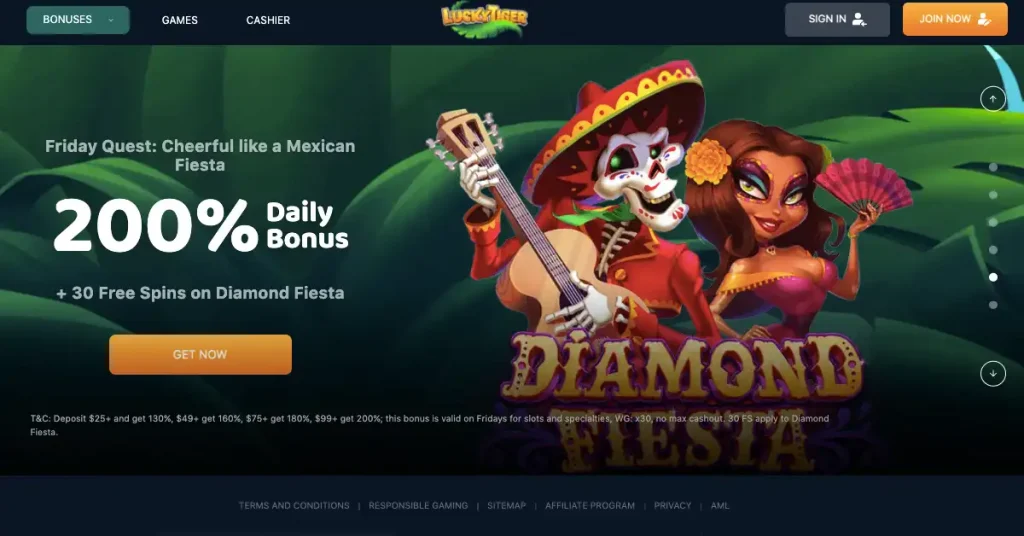Open the Responsible Gaming link
The width and height of the screenshot is (1024, 536).
tap(418, 505)
